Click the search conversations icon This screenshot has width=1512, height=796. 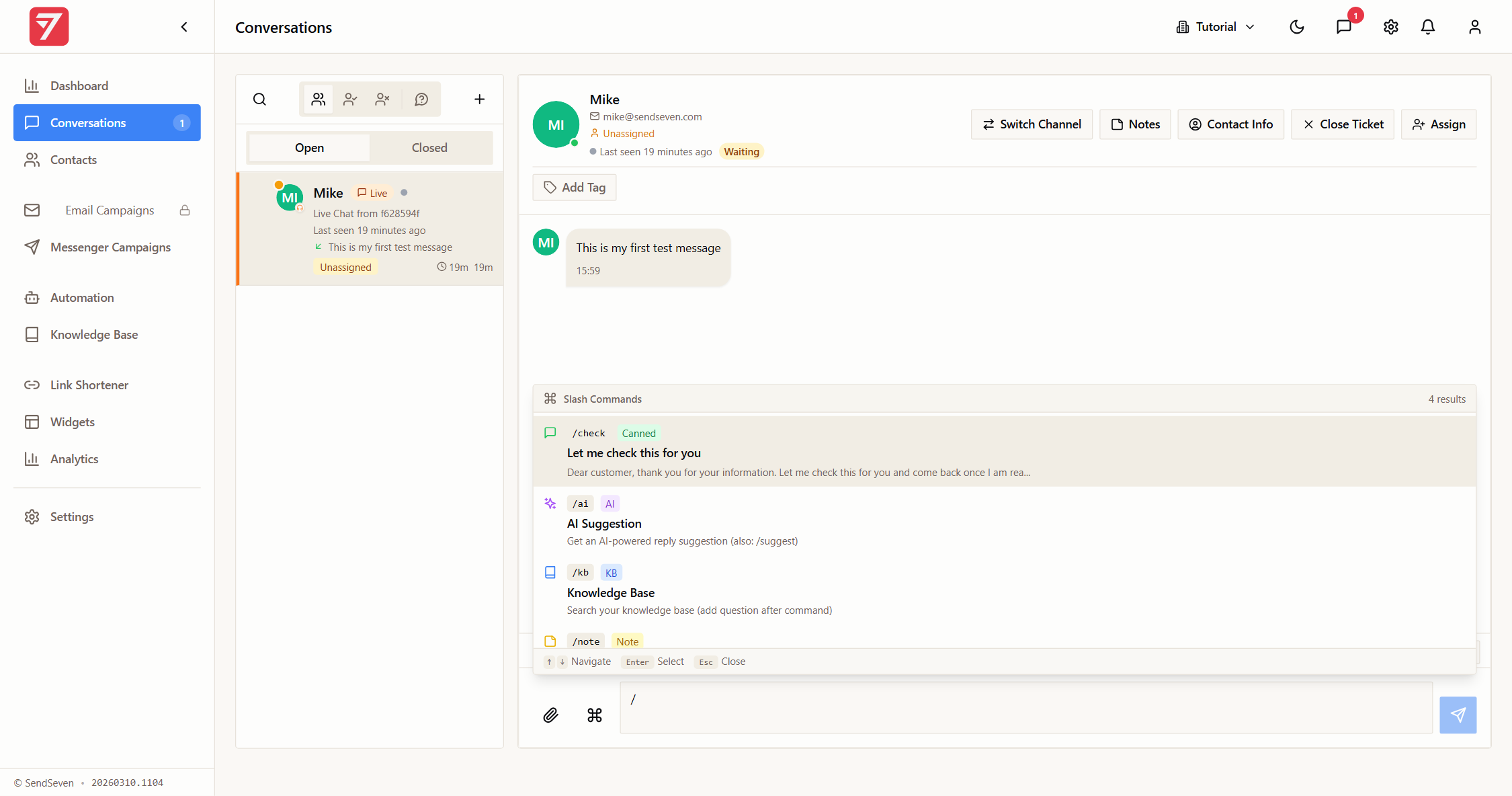(x=259, y=99)
